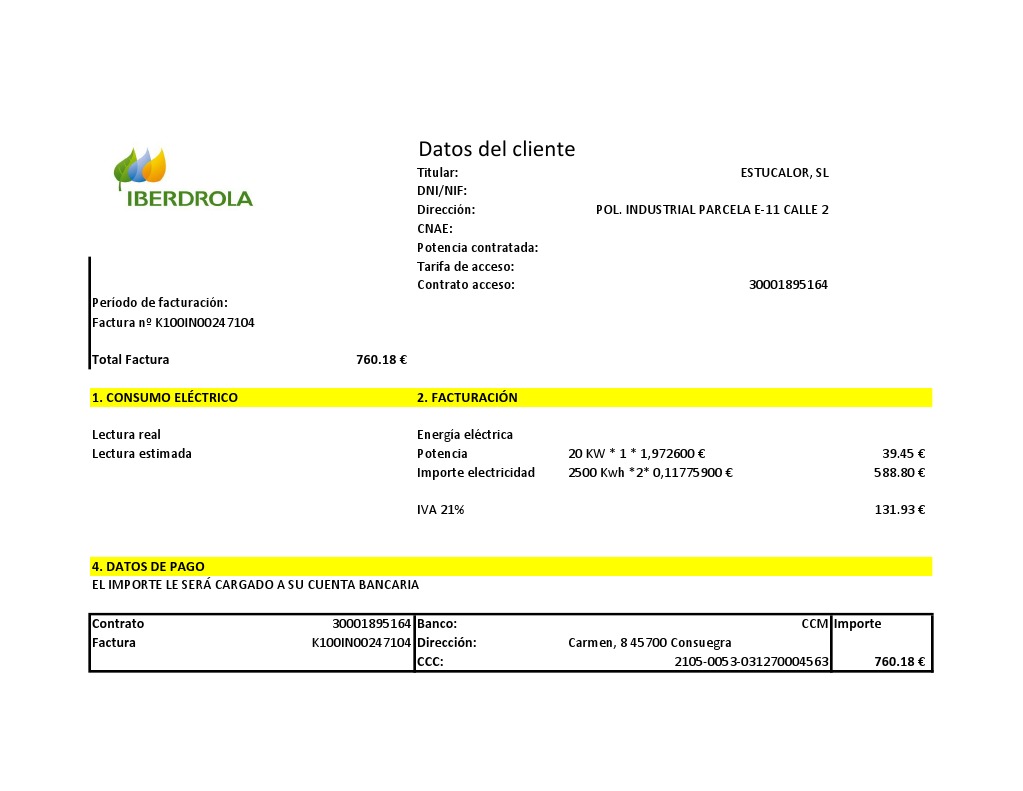Viewport: 1023px width, 791px height.
Task: Select the Lectura real label
Action: point(126,434)
